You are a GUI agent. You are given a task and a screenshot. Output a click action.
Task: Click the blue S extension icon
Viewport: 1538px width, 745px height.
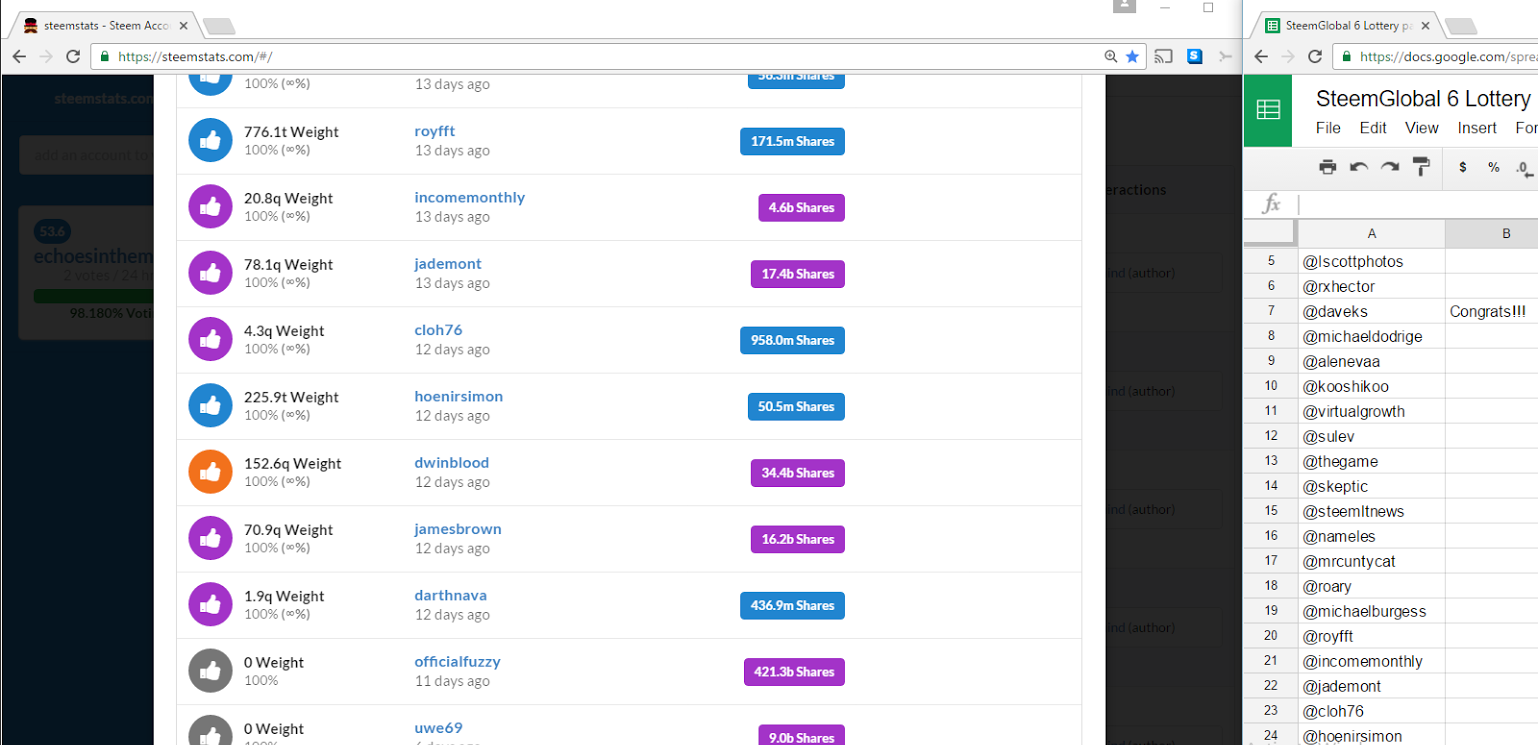[x=1194, y=57]
